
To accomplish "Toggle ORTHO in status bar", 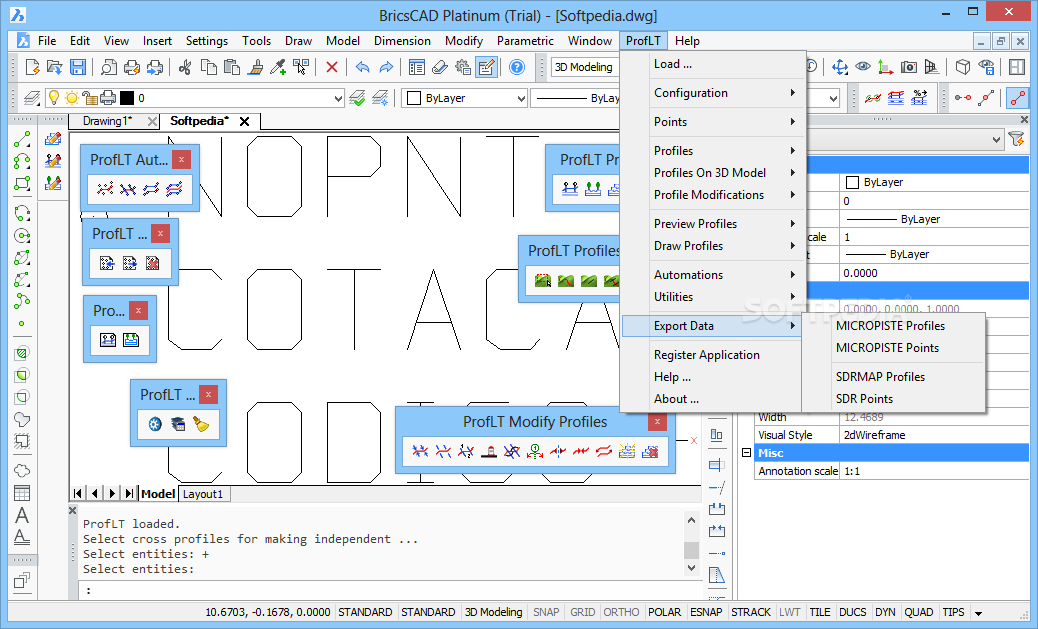I will [621, 612].
